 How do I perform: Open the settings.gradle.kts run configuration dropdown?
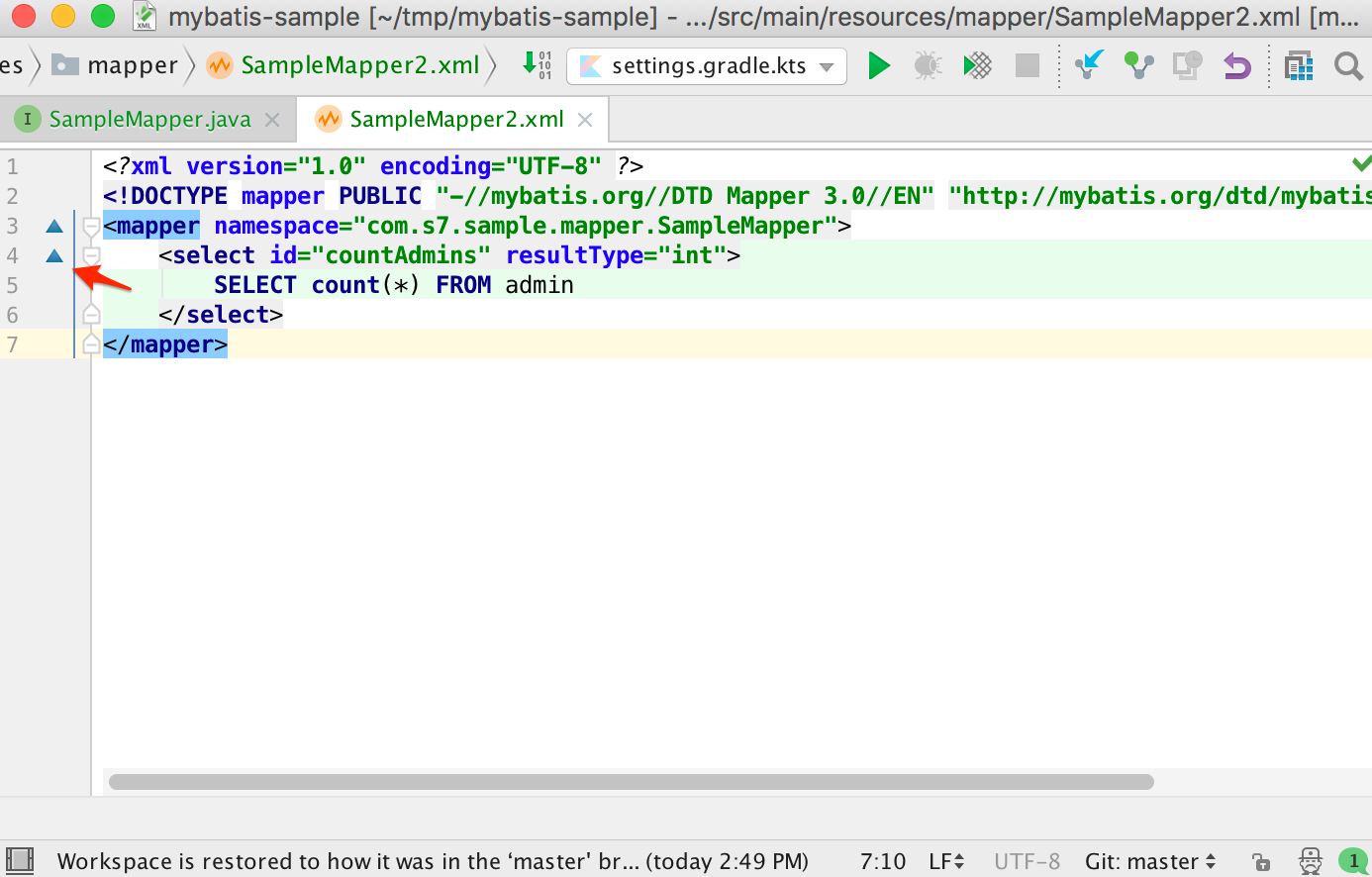707,66
